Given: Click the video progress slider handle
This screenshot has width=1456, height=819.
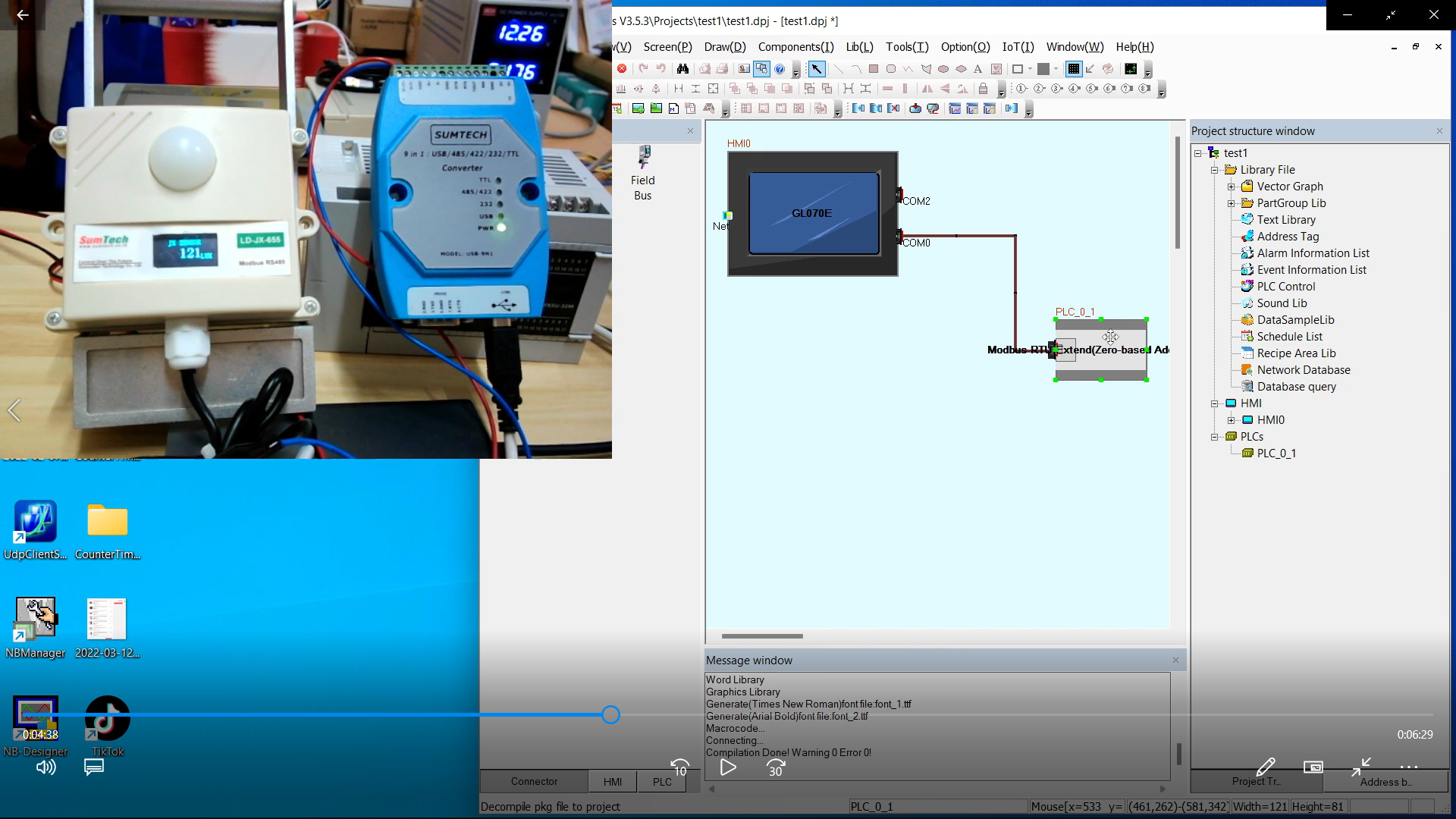Looking at the screenshot, I should [x=610, y=714].
